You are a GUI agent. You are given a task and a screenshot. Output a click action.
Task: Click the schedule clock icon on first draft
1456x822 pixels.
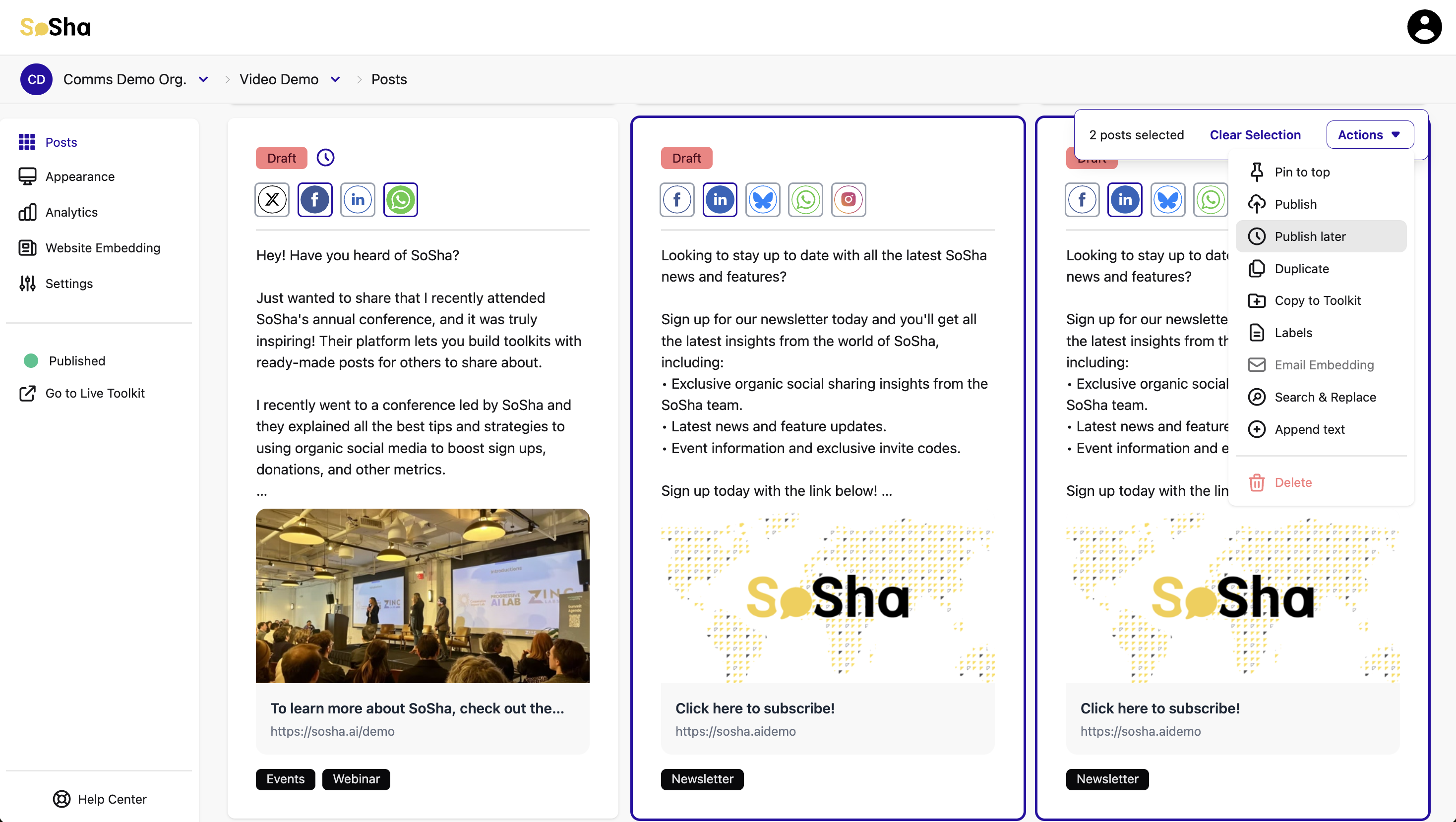[325, 158]
